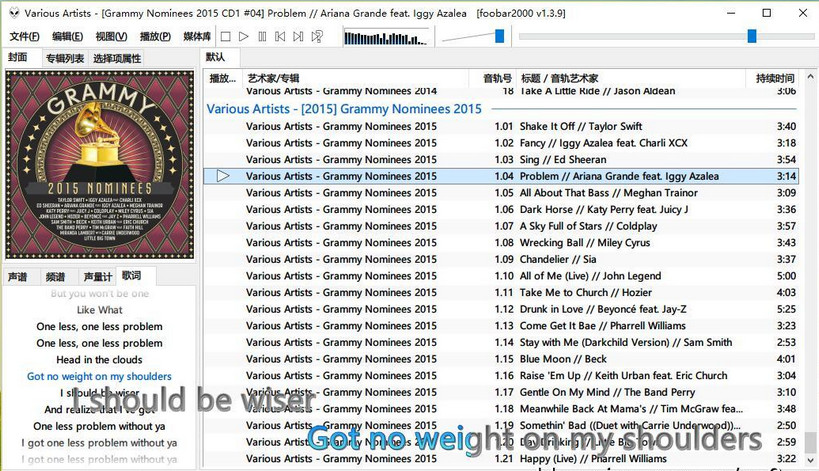Click the Grammy 2015 album cover
This screenshot has width=819, height=471.
coord(99,164)
